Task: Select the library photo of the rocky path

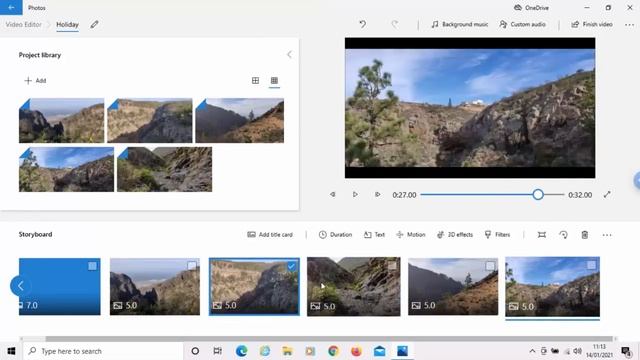Action: (x=164, y=169)
